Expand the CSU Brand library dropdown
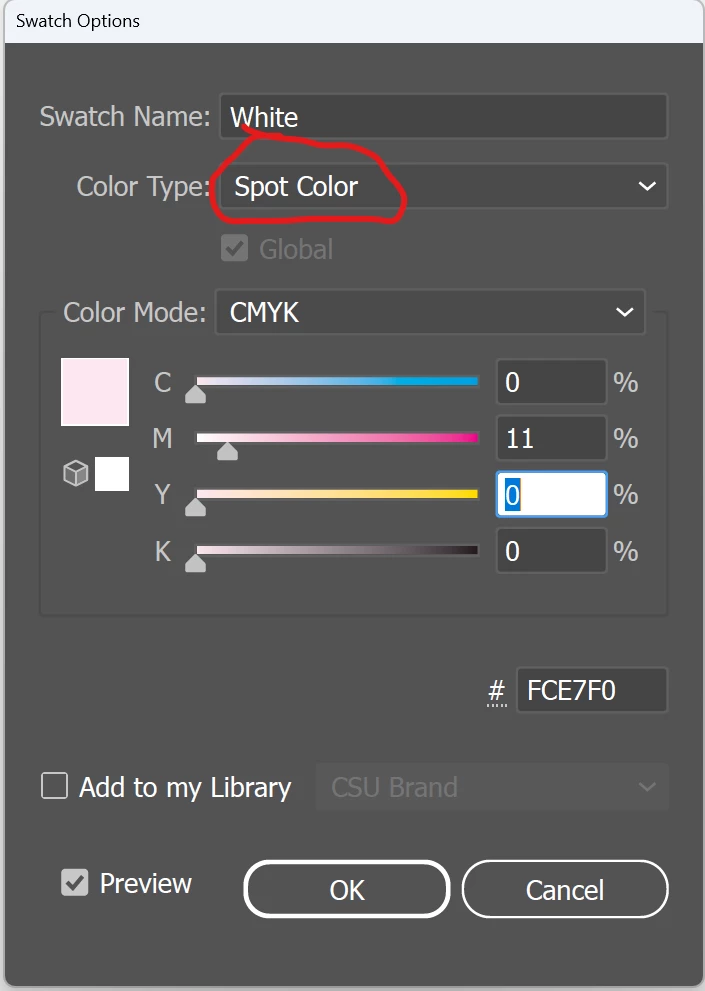This screenshot has height=991, width=705. 492,787
